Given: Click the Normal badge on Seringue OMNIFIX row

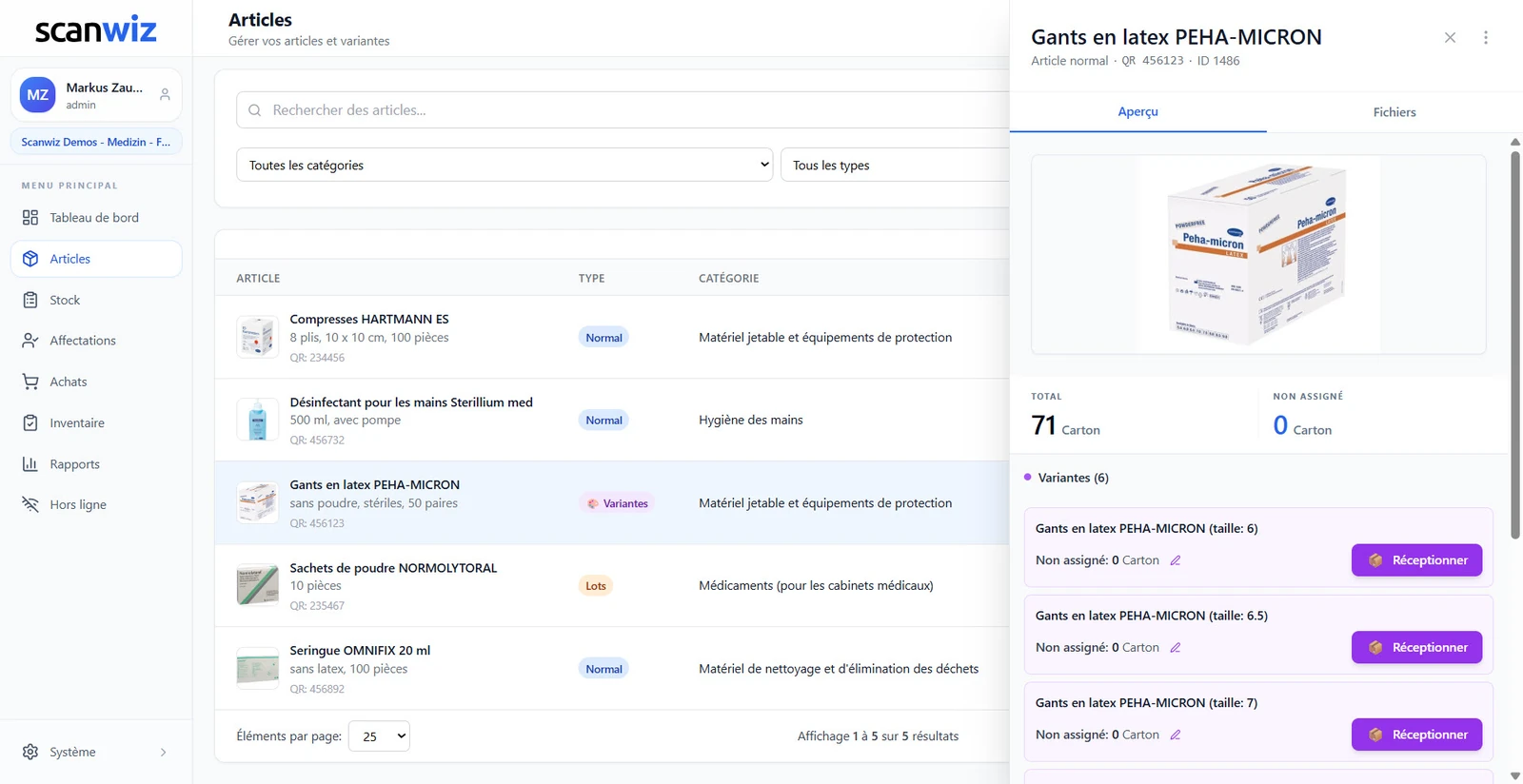Looking at the screenshot, I should pos(603,669).
